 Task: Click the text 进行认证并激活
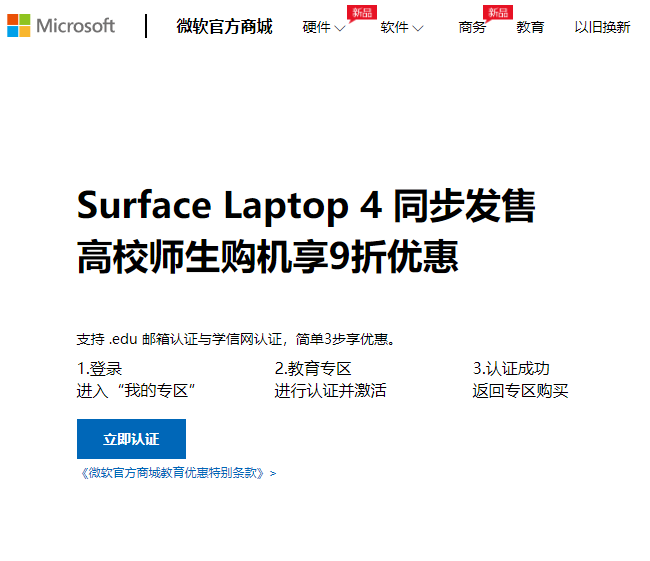click(330, 391)
